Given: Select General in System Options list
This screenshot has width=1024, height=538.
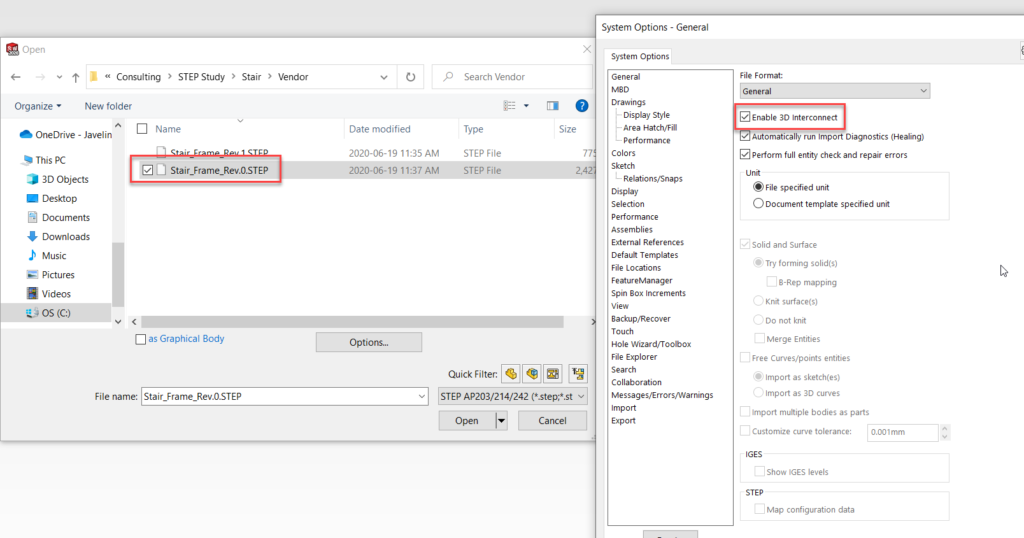Looking at the screenshot, I should click(626, 76).
